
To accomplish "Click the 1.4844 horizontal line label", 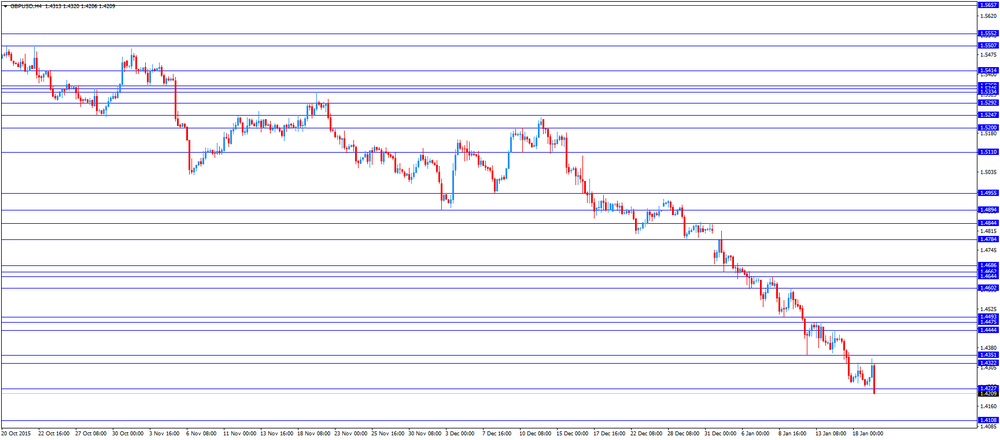I will point(988,223).
